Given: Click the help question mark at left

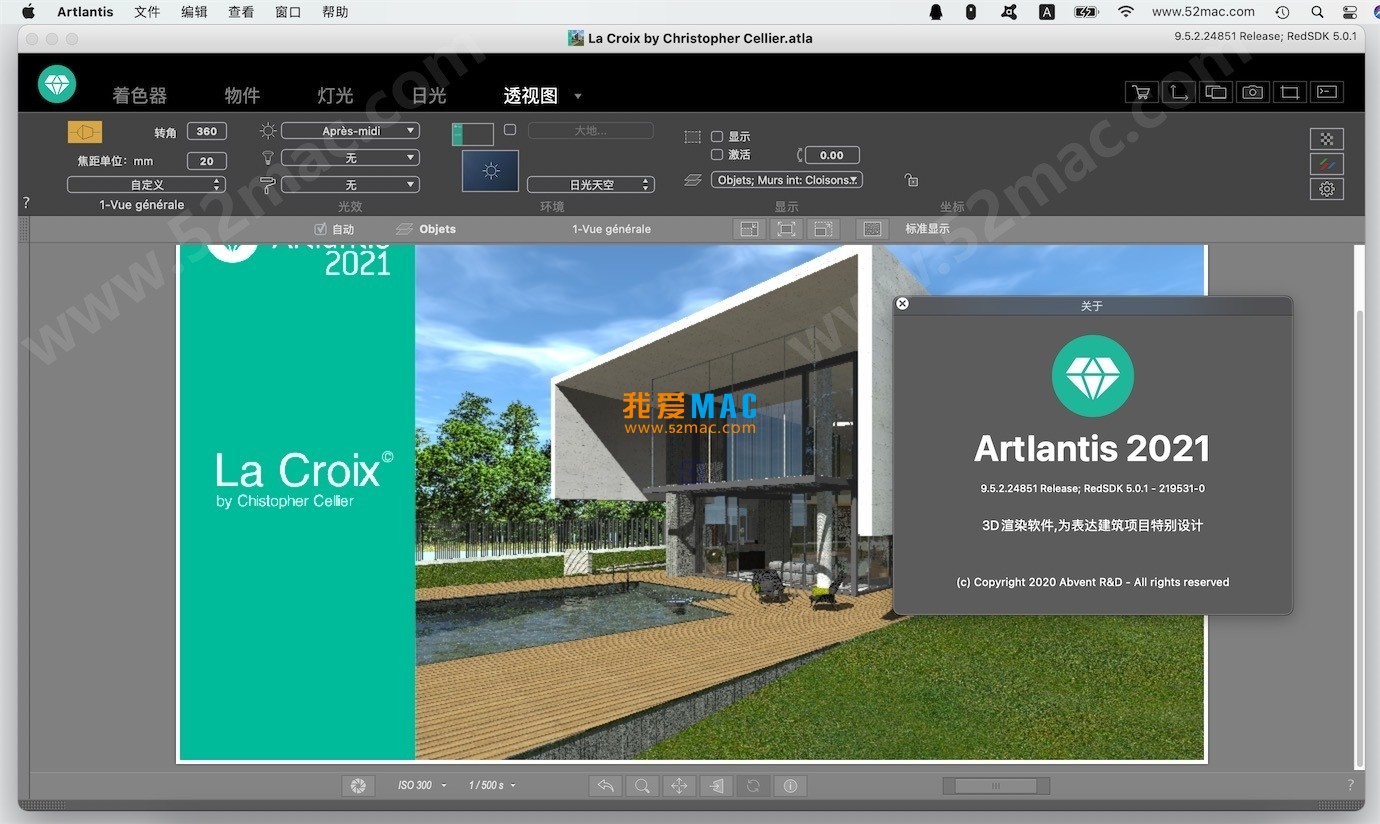Looking at the screenshot, I should (x=26, y=202).
